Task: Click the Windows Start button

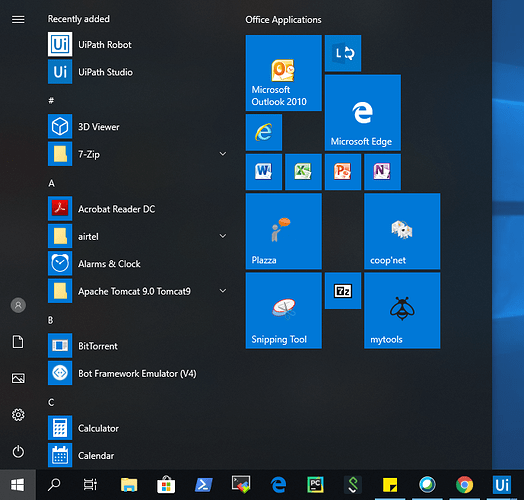Action: click(18, 485)
